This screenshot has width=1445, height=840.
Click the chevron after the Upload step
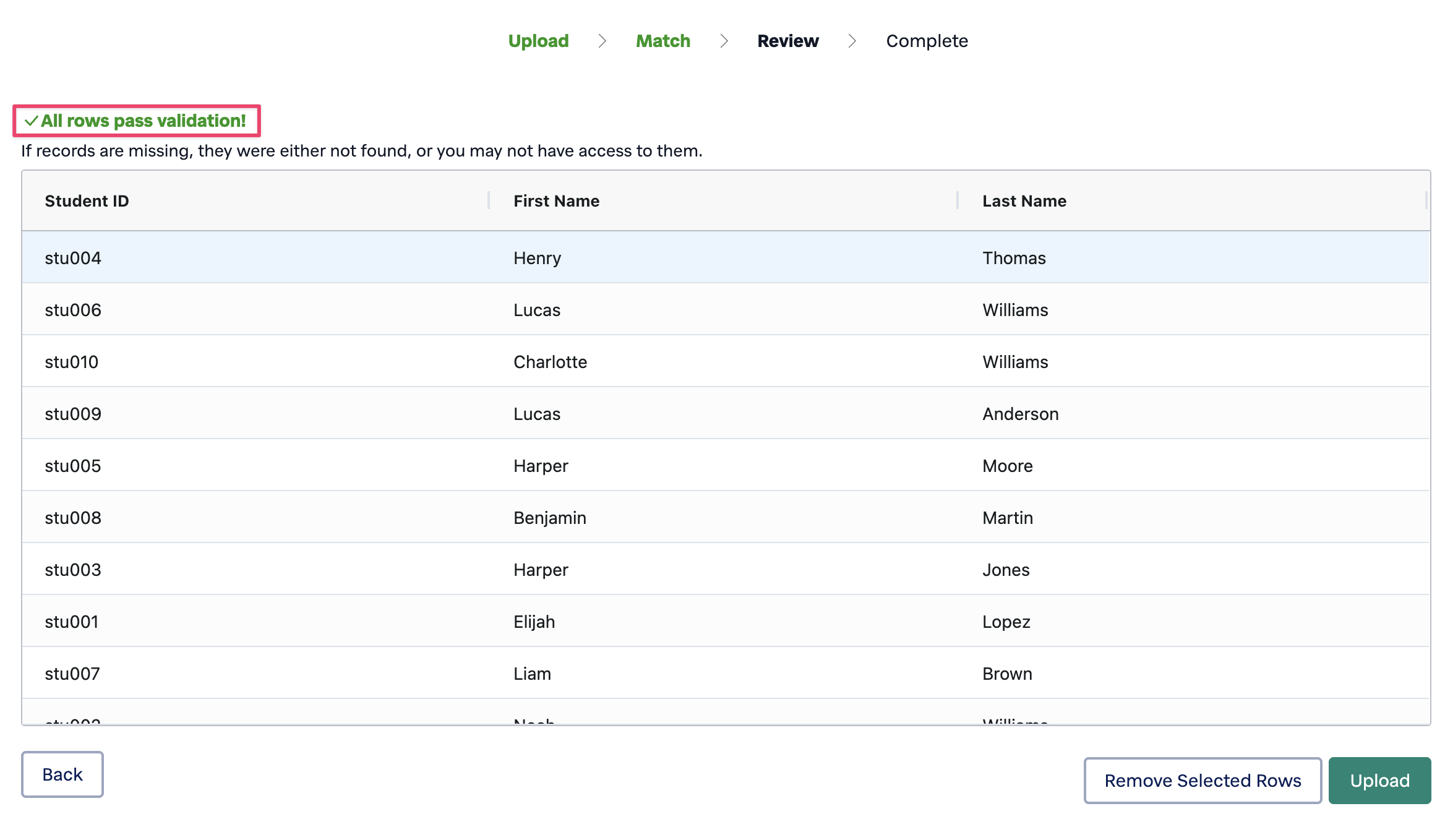[x=602, y=41]
